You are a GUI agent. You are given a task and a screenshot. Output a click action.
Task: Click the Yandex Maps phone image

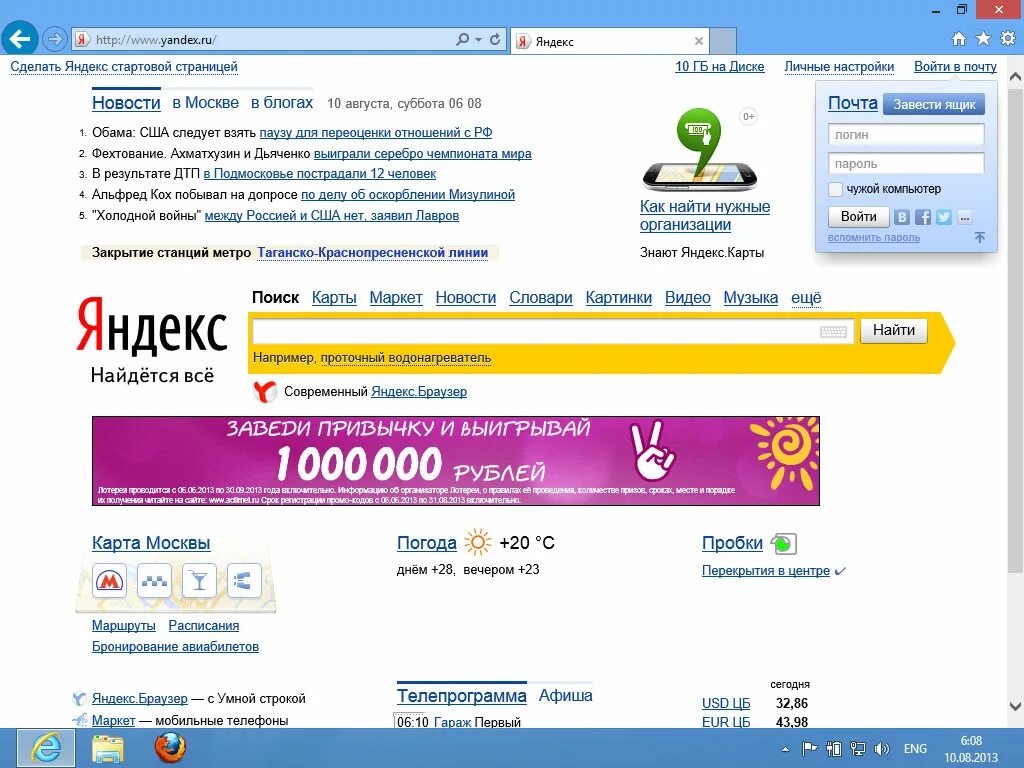(699, 152)
